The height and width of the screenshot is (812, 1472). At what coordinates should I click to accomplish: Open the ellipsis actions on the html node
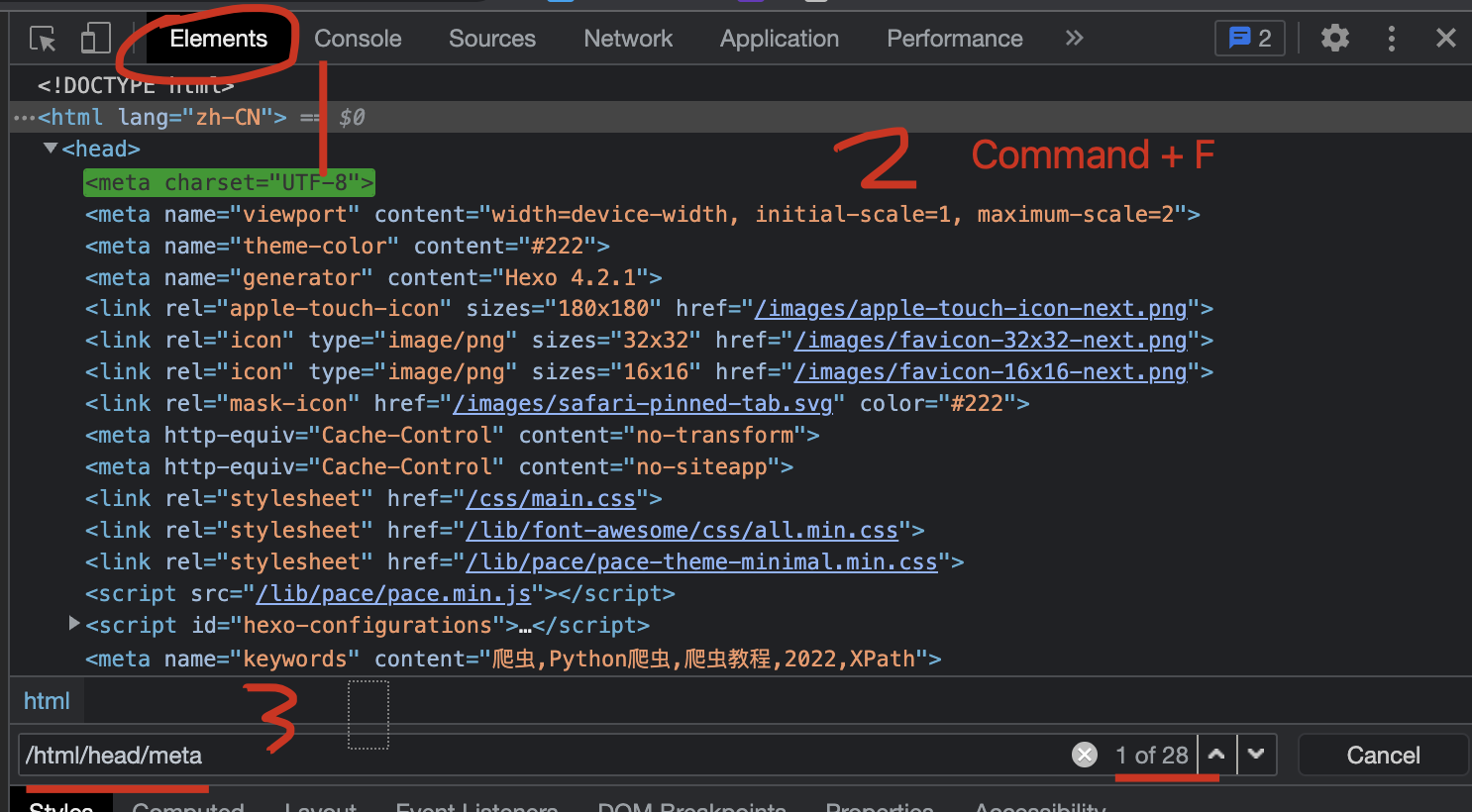tap(24, 118)
